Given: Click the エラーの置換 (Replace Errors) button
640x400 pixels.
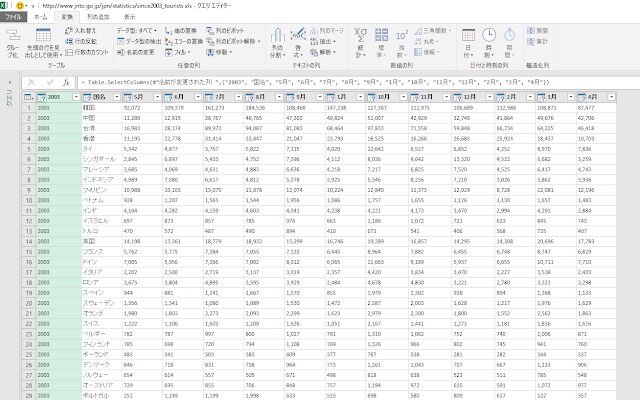Looking at the screenshot, I should pyautogui.click(x=184, y=41).
